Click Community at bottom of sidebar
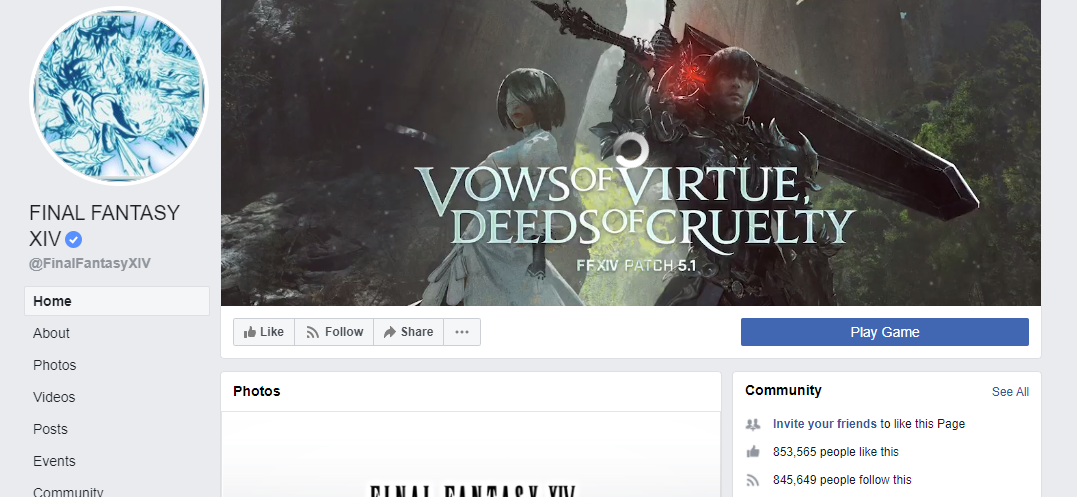The image size is (1077, 497). click(x=68, y=492)
